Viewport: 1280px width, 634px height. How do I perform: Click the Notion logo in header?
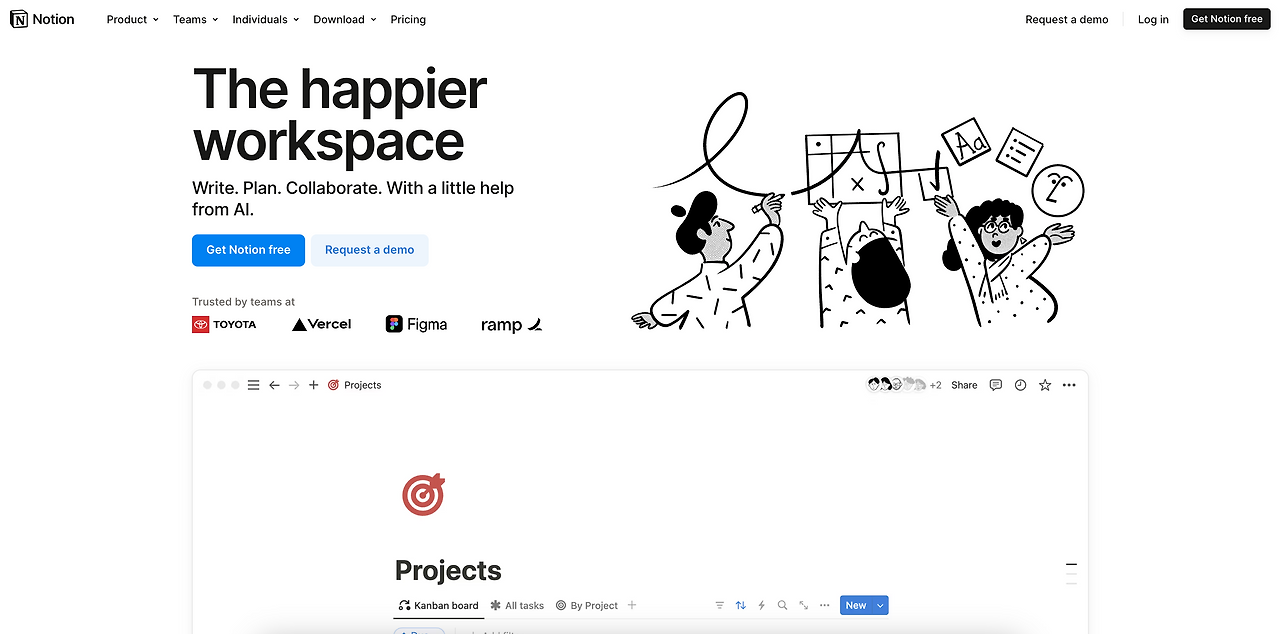tap(43, 19)
